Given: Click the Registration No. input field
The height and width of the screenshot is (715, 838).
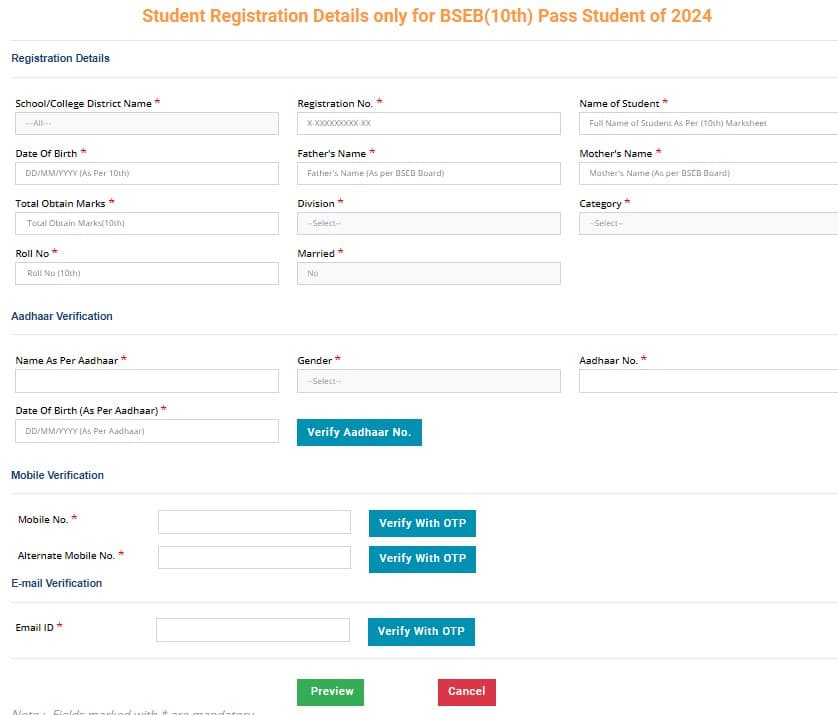Looking at the screenshot, I should point(428,123).
